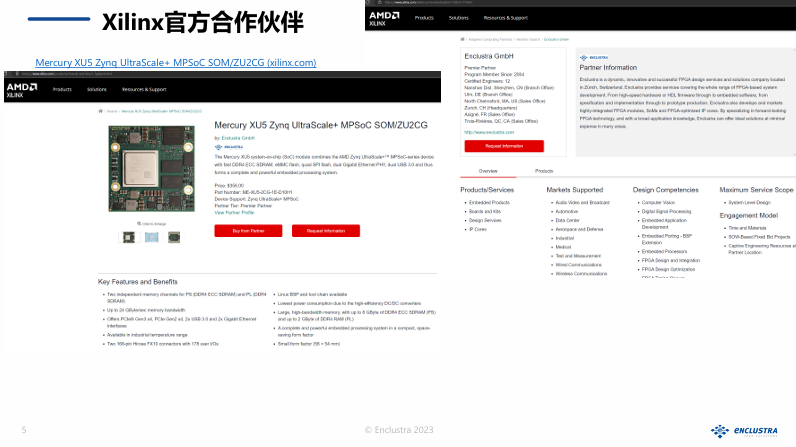Click '© Enclustra 2023' footer text

coord(399,430)
